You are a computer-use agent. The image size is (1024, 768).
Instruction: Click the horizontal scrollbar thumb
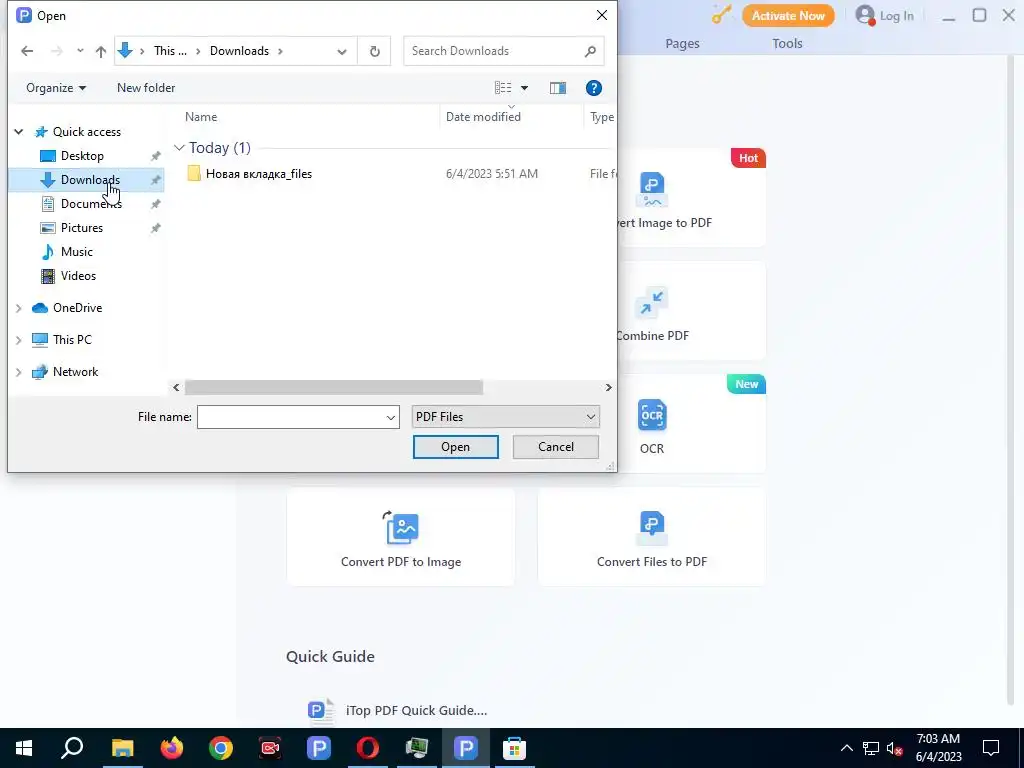[334, 387]
